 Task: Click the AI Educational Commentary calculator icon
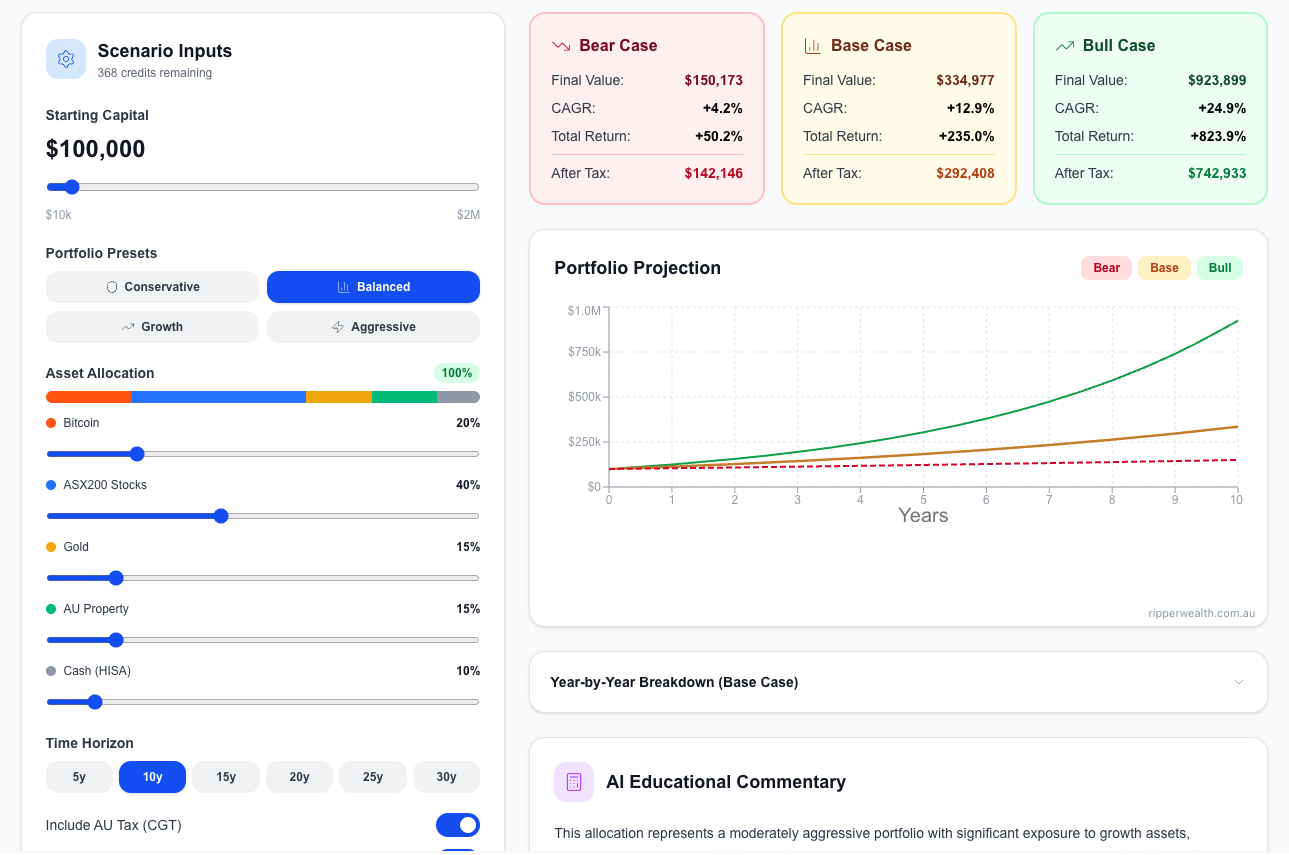(x=574, y=782)
